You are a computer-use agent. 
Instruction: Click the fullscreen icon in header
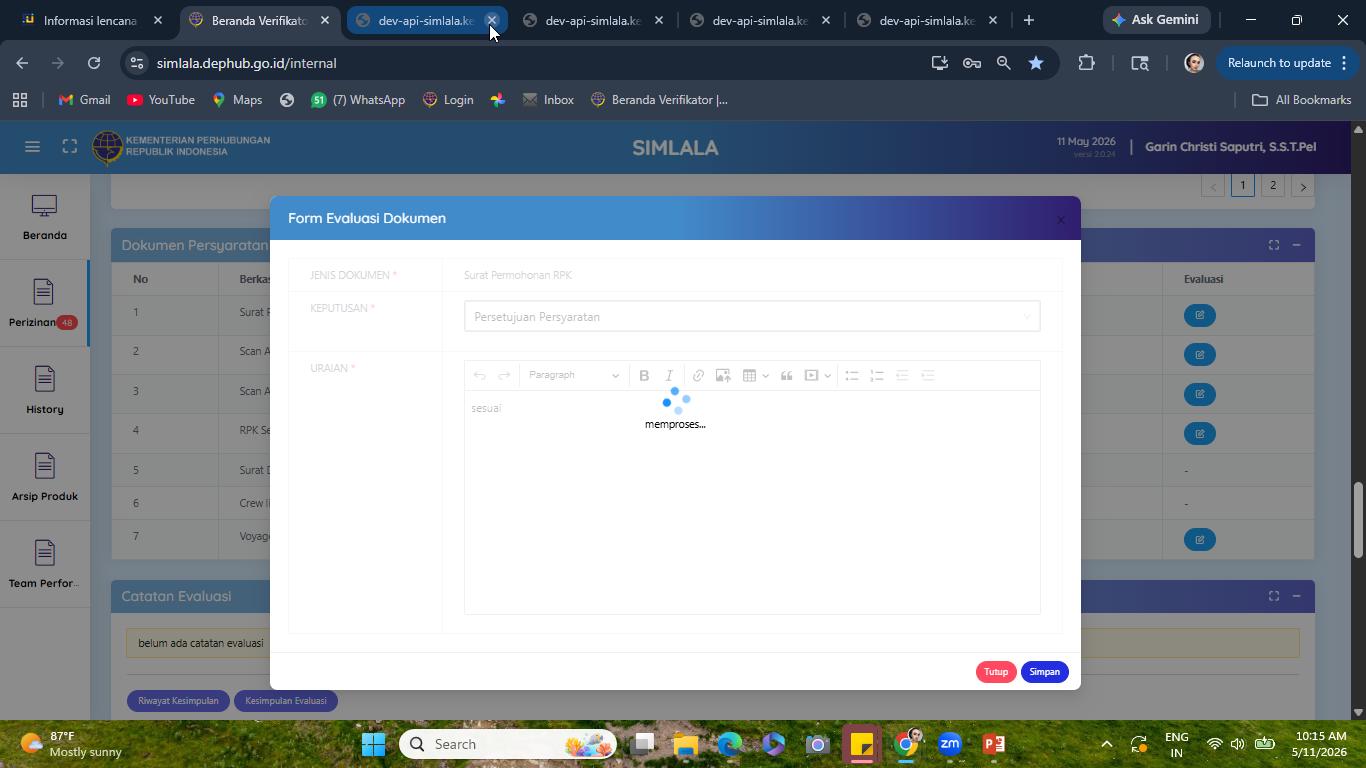69,147
